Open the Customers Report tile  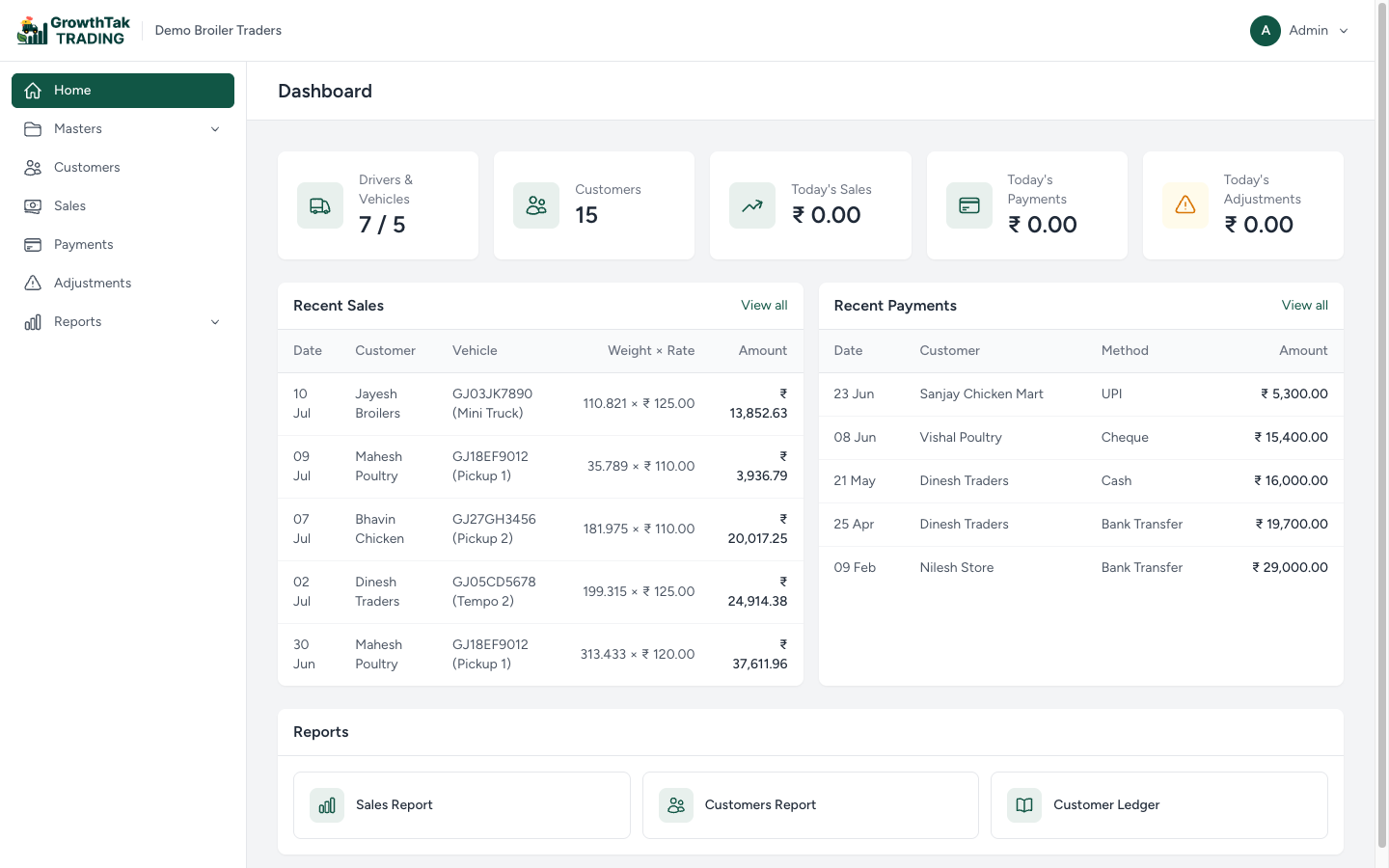[810, 805]
